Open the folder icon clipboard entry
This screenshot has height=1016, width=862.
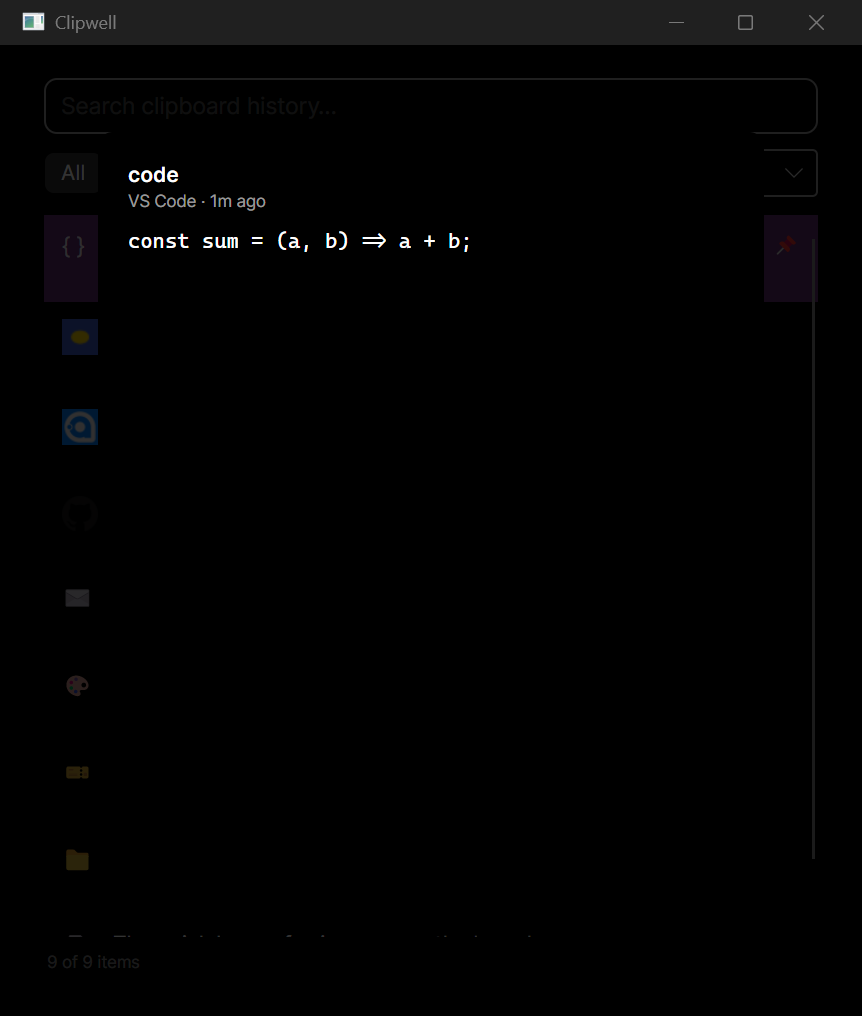pos(77,860)
